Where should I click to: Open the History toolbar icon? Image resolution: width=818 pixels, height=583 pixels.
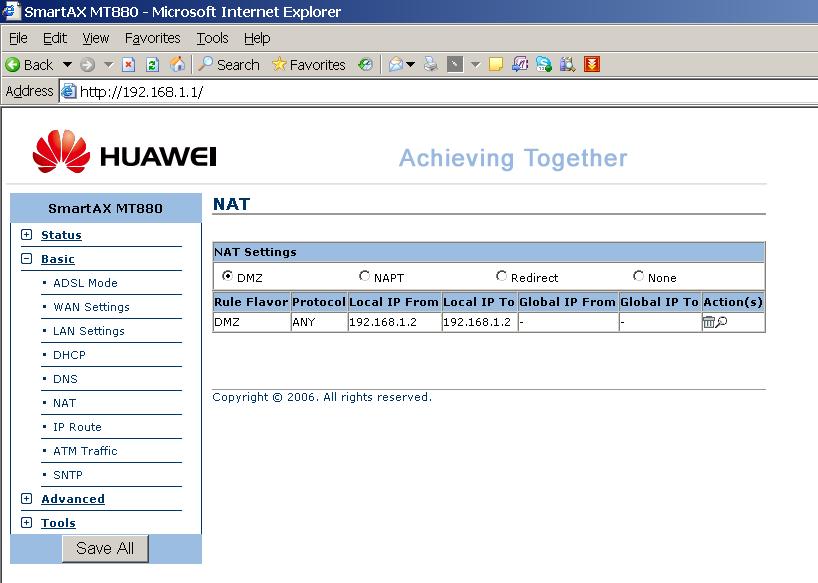click(x=366, y=64)
